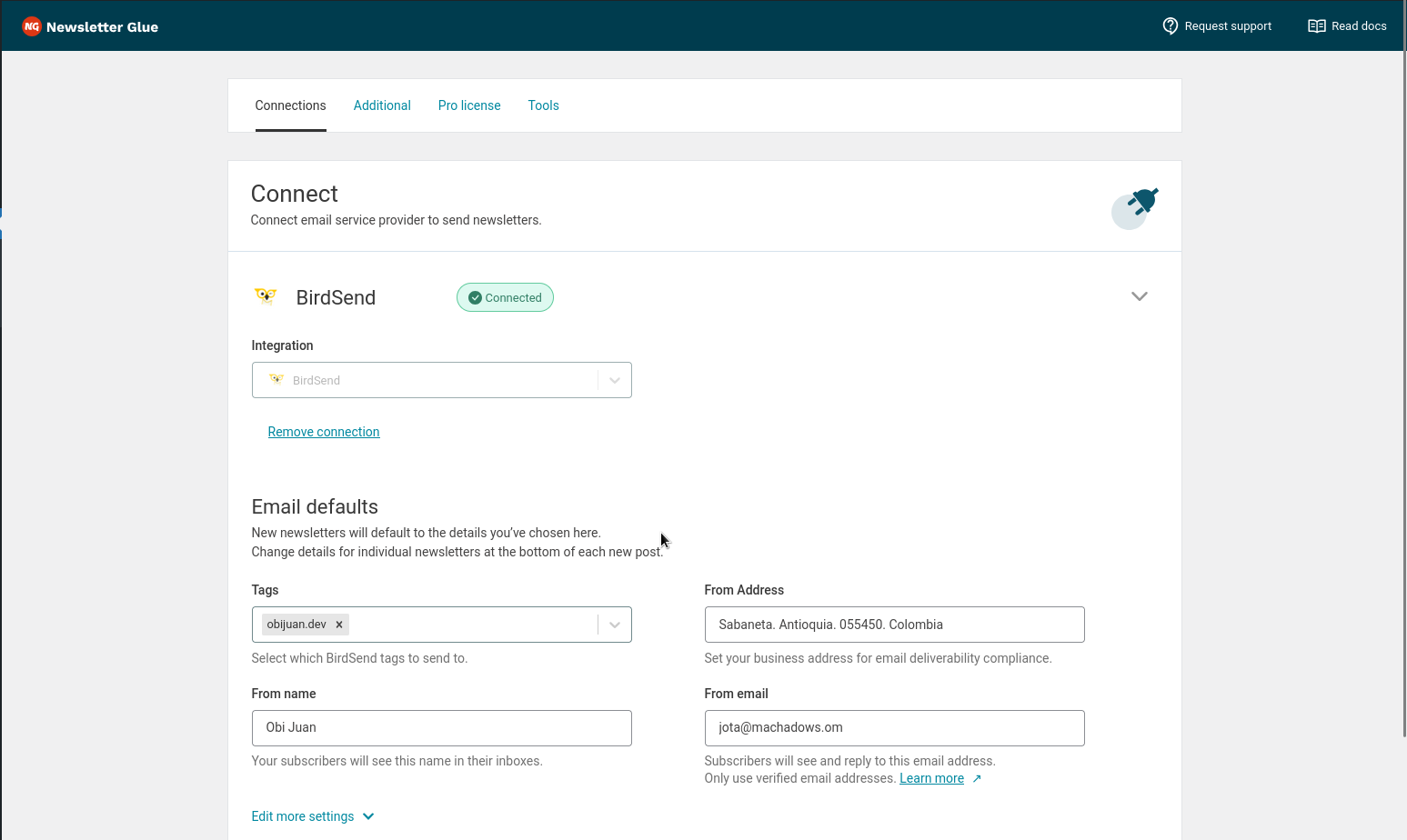The height and width of the screenshot is (840, 1407).
Task: Click the Newsletter Glue brand name
Action: (102, 27)
